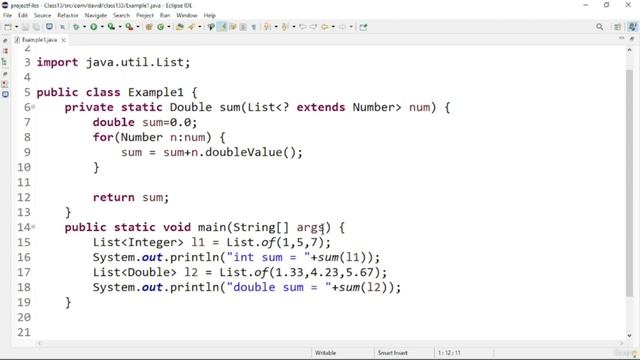Click the vertical scrollbar thumb in editor
The height and width of the screenshot is (360, 640).
point(629,183)
